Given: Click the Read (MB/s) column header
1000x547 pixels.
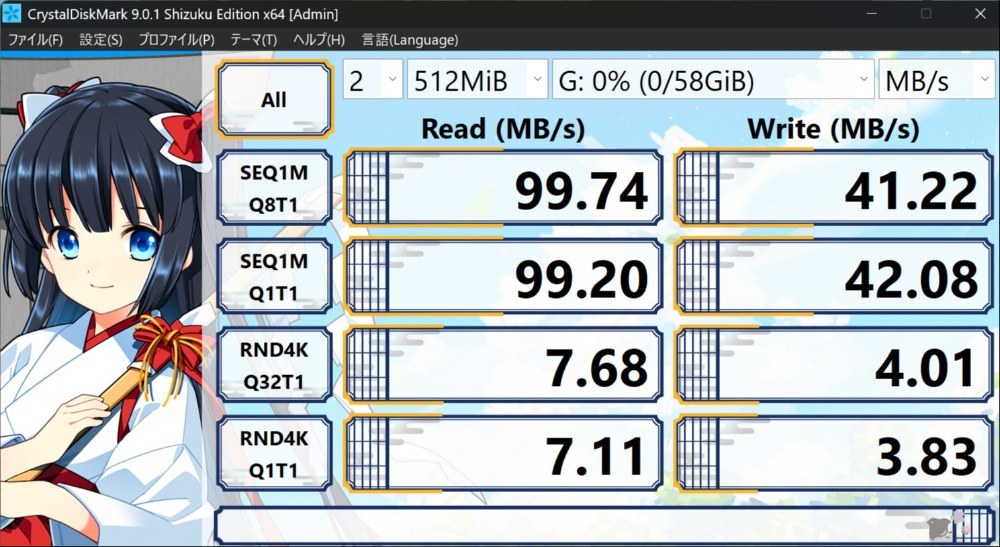Looking at the screenshot, I should pos(503,129).
